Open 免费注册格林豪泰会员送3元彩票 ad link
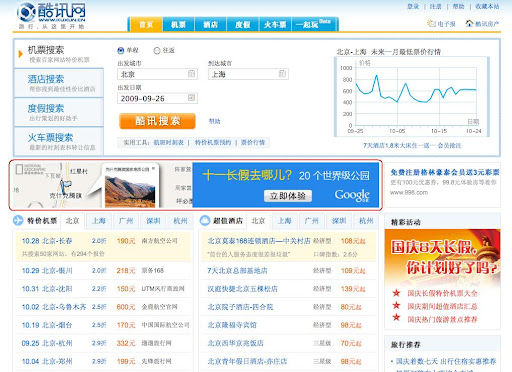Image resolution: width=512 pixels, height=372 pixels. point(445,172)
